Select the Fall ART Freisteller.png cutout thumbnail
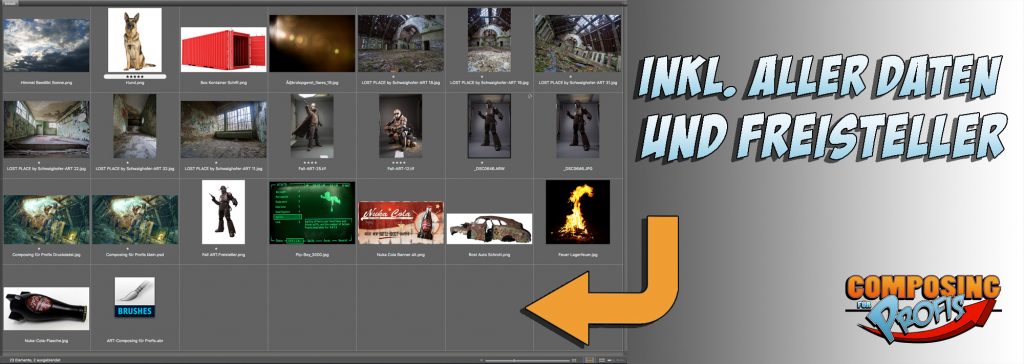The image size is (1024, 364). click(x=223, y=212)
